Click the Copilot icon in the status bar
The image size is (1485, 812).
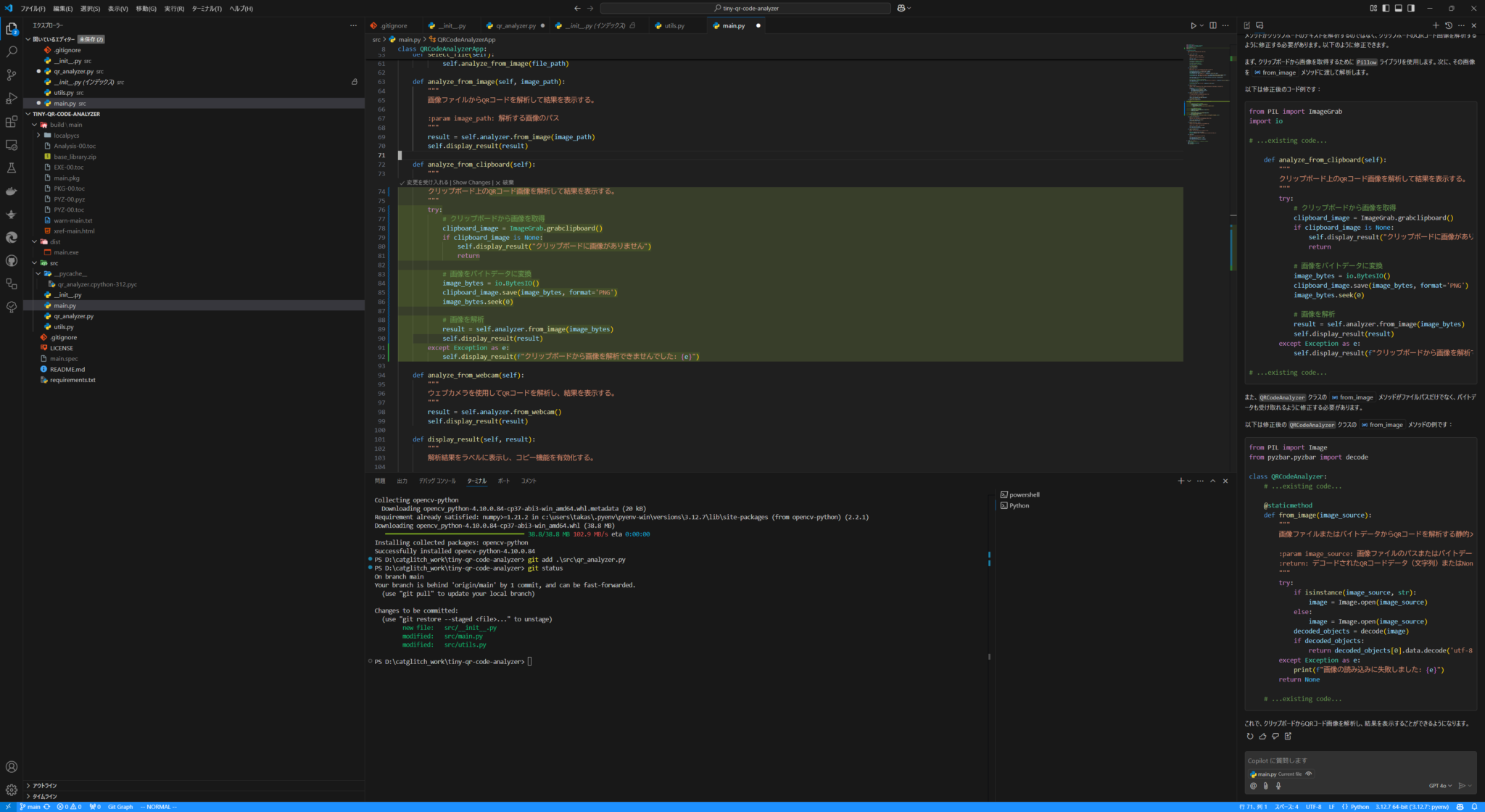[1460, 806]
